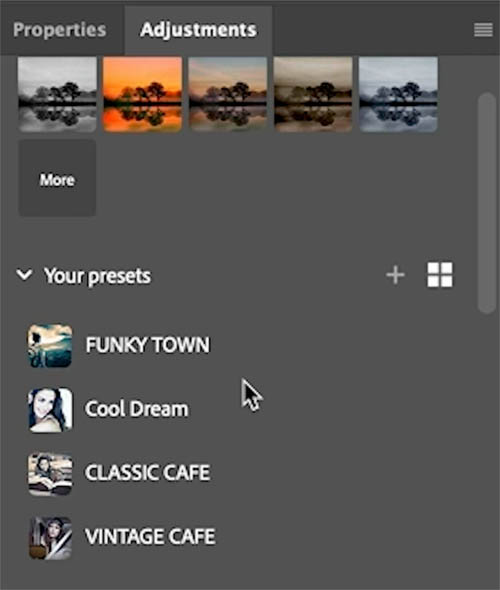Click the VINTAGE CAFE preset thumbnail icon
Viewport: 500px width, 590px height.
click(x=50, y=538)
